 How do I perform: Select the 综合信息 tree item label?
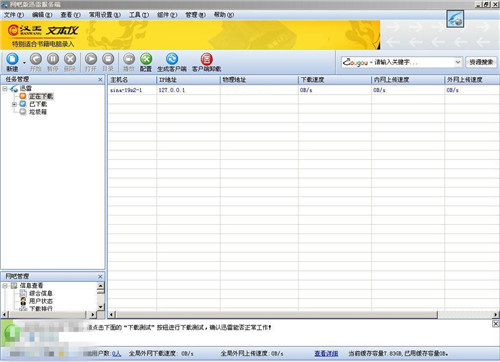pos(41,293)
